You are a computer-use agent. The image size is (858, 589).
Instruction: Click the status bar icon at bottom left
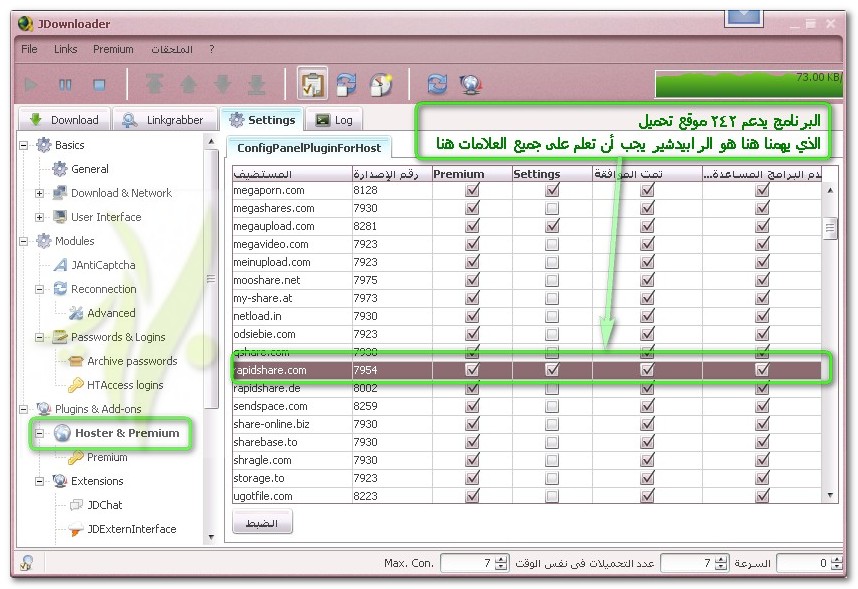(26, 562)
